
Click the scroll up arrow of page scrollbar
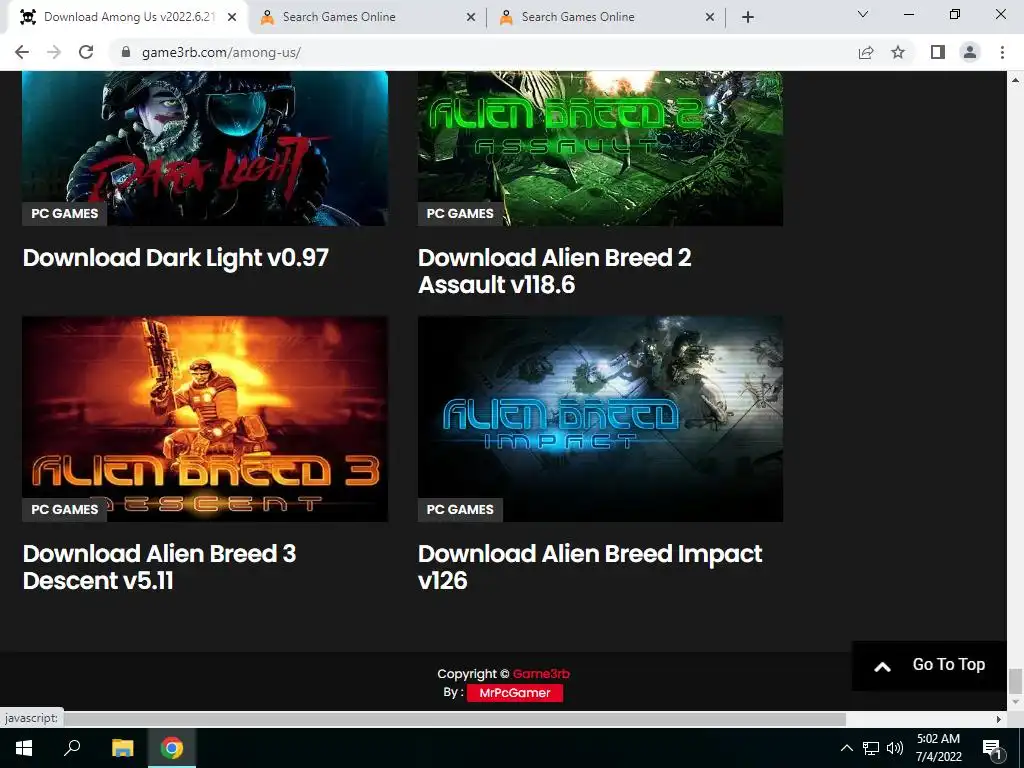pos(1015,80)
